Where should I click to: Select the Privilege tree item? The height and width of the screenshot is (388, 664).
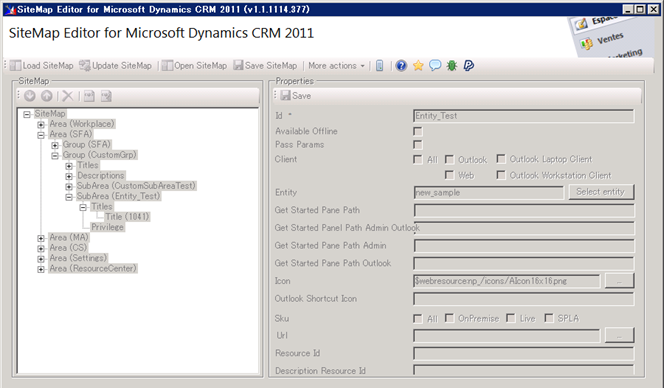click(108, 227)
